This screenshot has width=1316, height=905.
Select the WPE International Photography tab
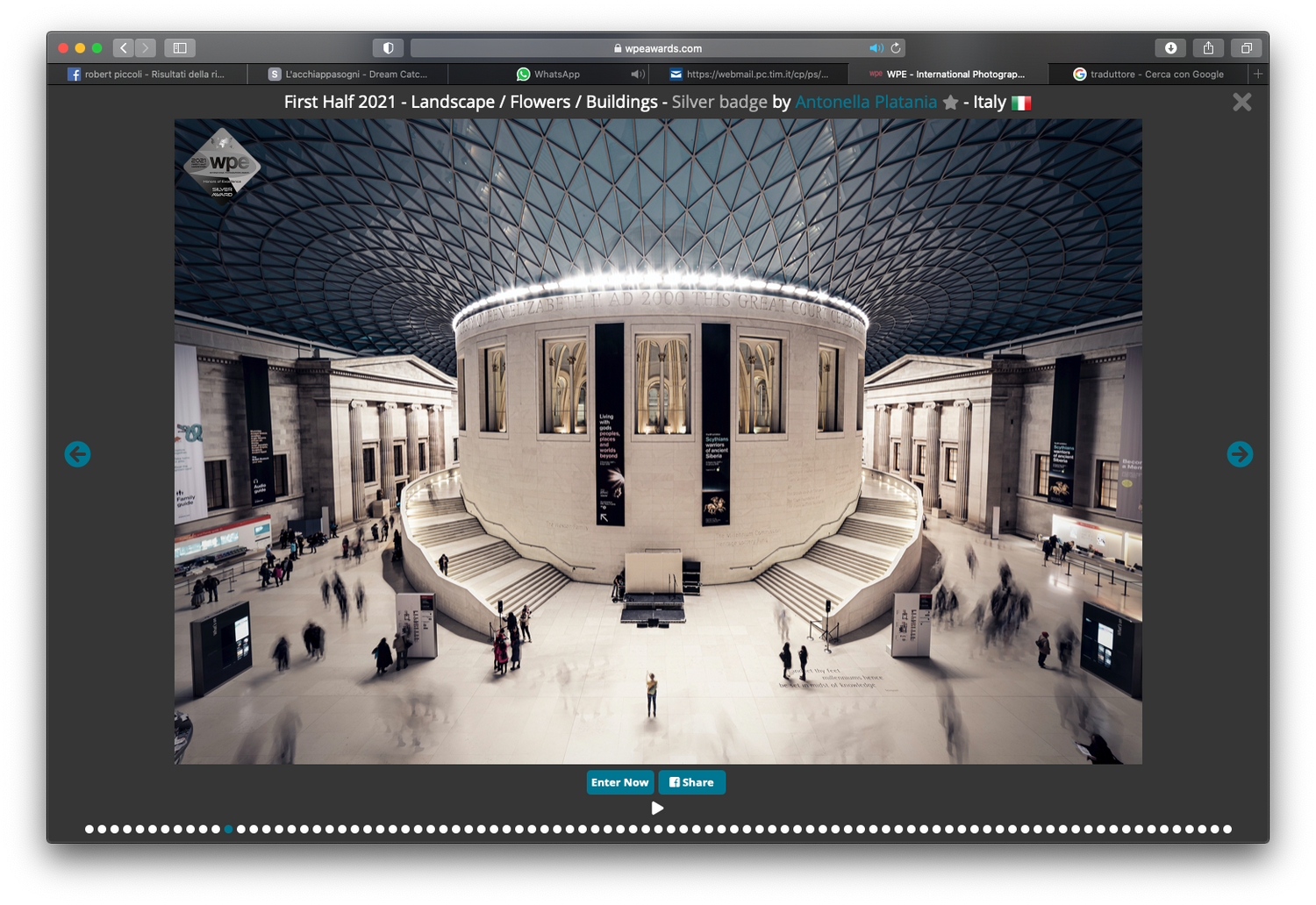tap(948, 75)
